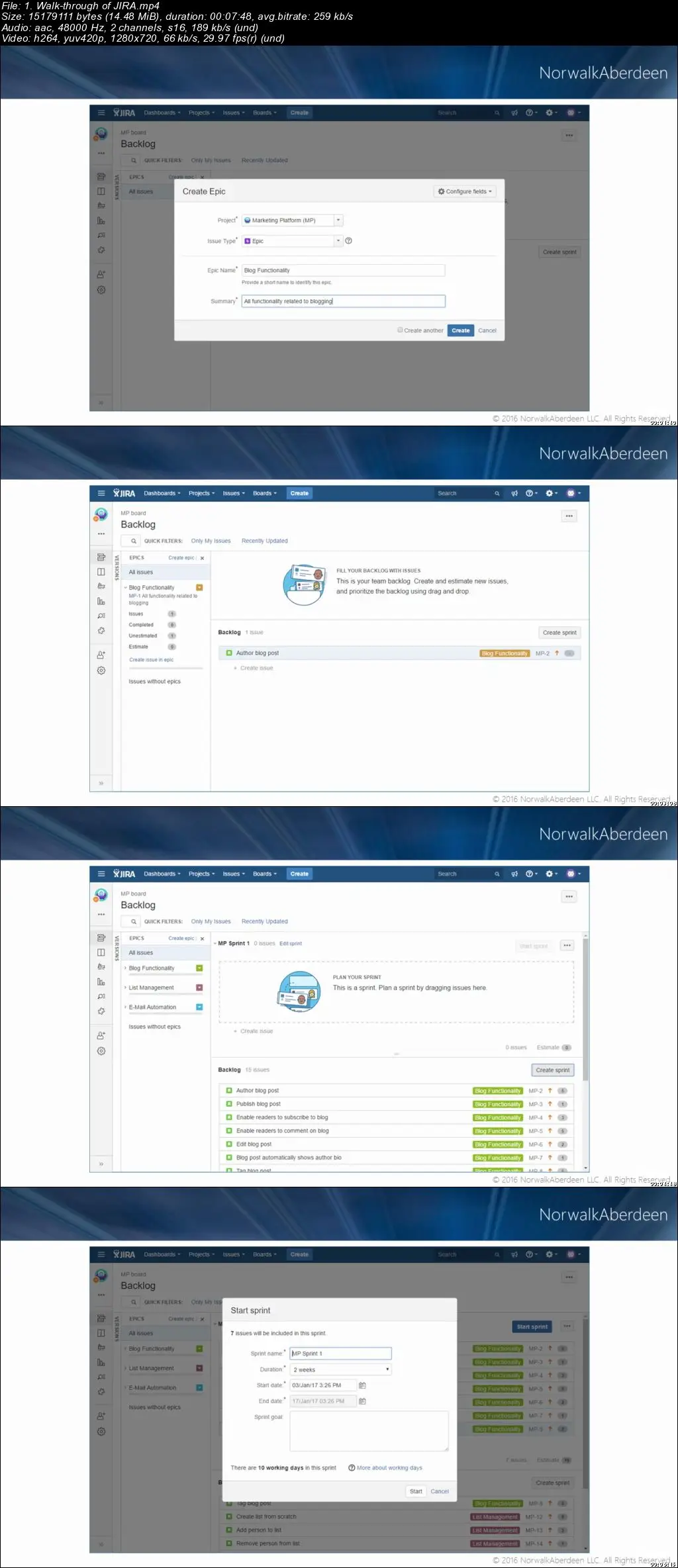Screen dimensions: 678x1568
Task: Open user avatar menu in one-issue backlog frame
Action: (x=573, y=493)
